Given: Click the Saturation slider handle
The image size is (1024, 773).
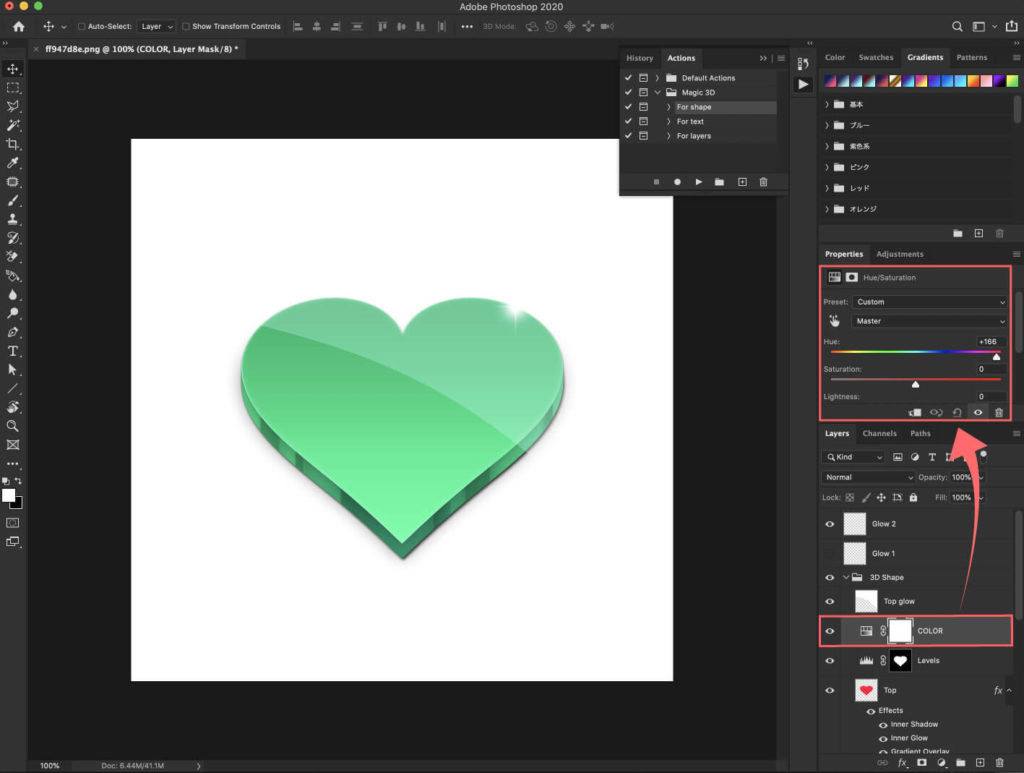Looking at the screenshot, I should [x=916, y=384].
